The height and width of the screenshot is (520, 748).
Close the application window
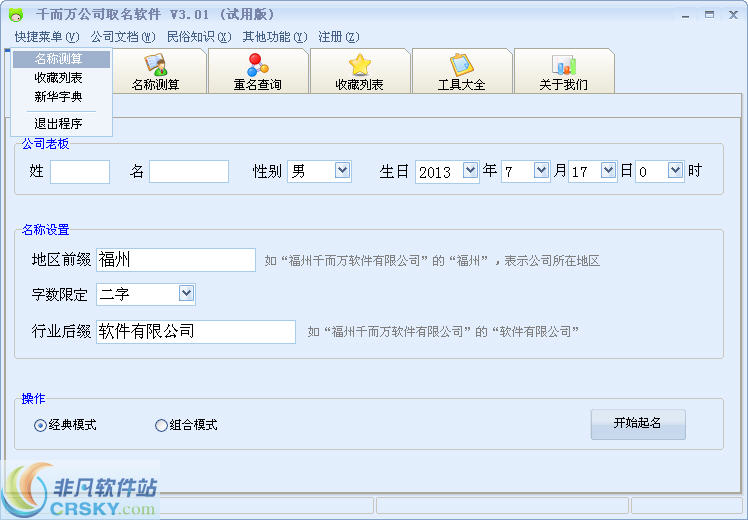(x=734, y=15)
